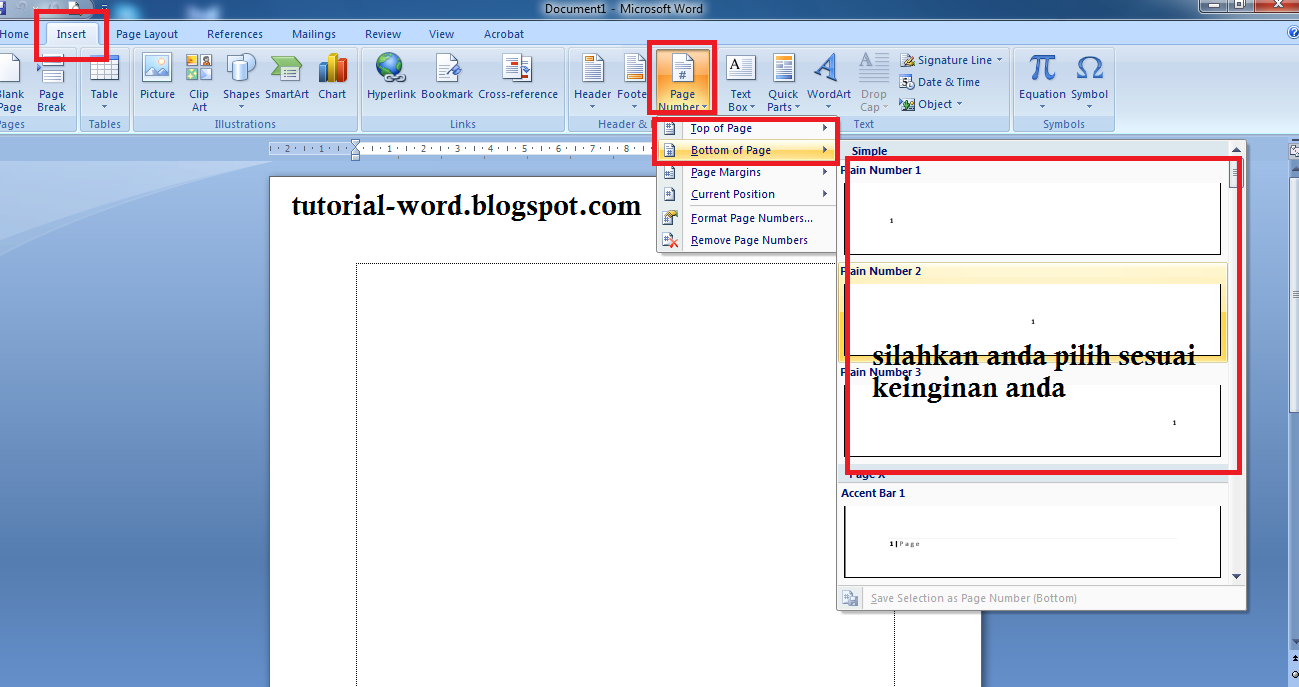Open the Bottom of Page submenu

pyautogui.click(x=746, y=150)
